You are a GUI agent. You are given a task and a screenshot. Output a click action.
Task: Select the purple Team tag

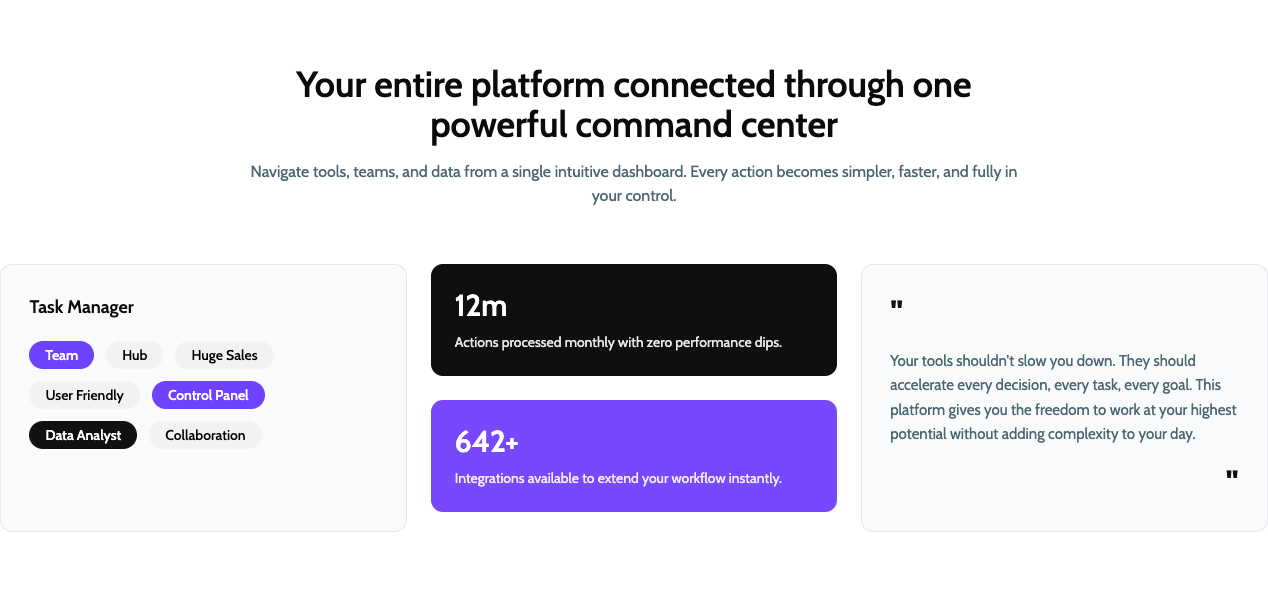point(61,355)
